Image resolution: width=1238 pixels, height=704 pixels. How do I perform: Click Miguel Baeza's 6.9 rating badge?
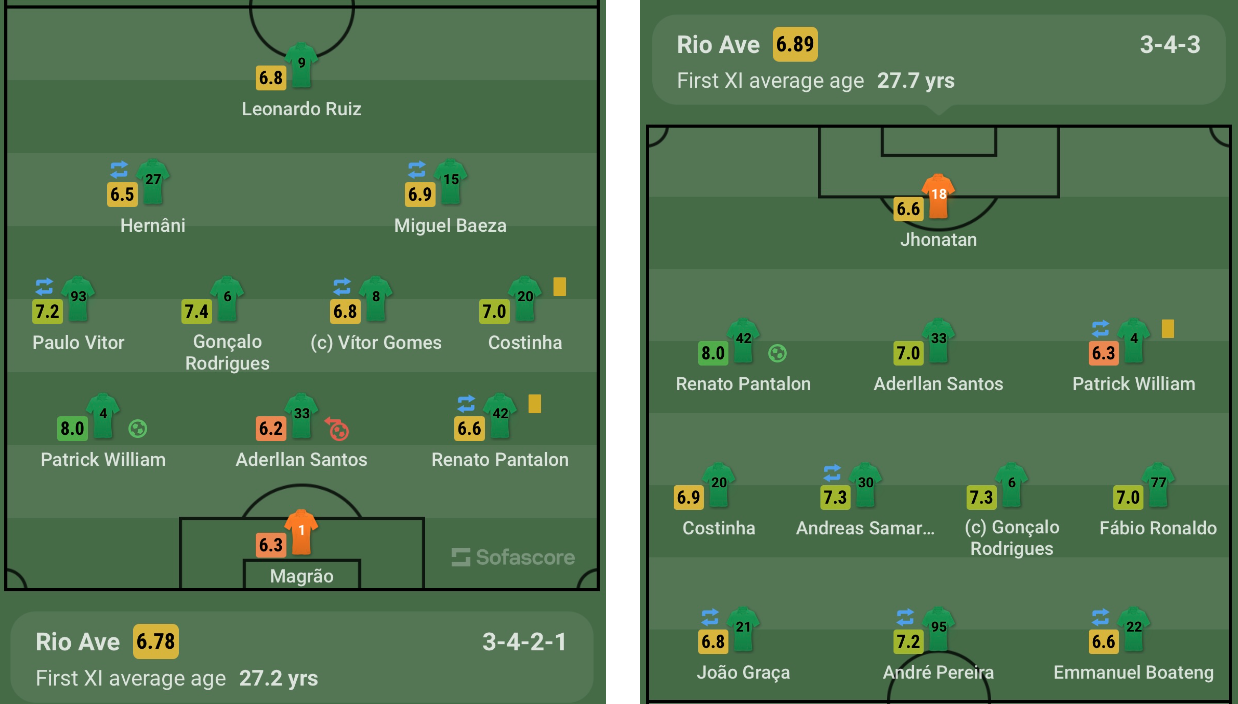(x=421, y=194)
